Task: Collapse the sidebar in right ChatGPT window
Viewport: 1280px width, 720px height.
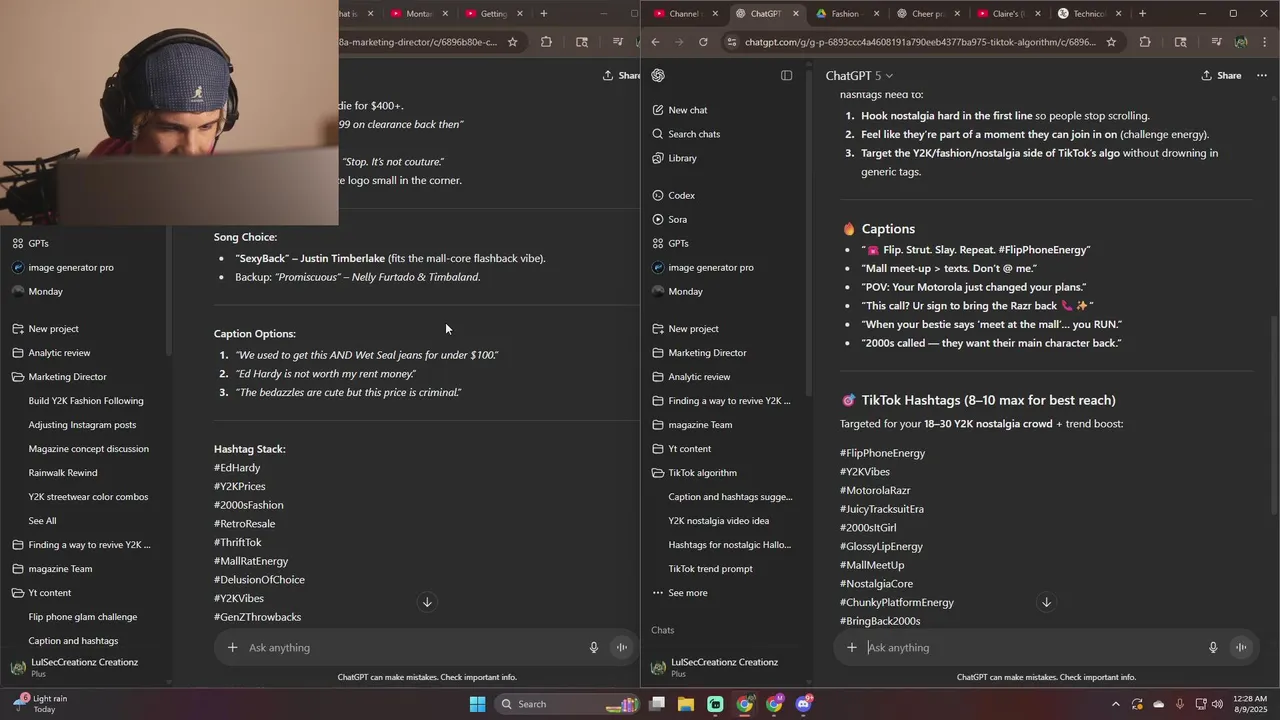Action: (787, 76)
